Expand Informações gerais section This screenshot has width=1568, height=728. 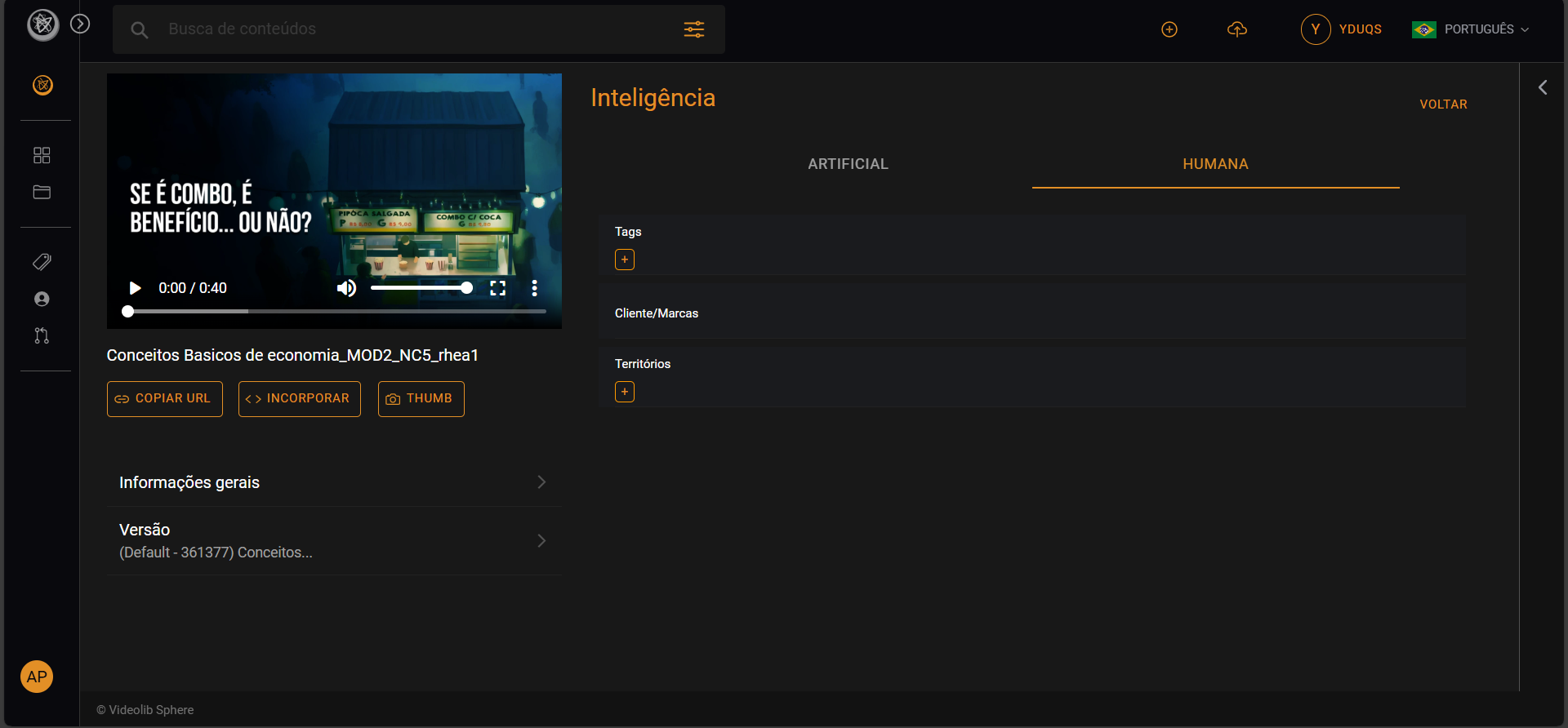334,482
